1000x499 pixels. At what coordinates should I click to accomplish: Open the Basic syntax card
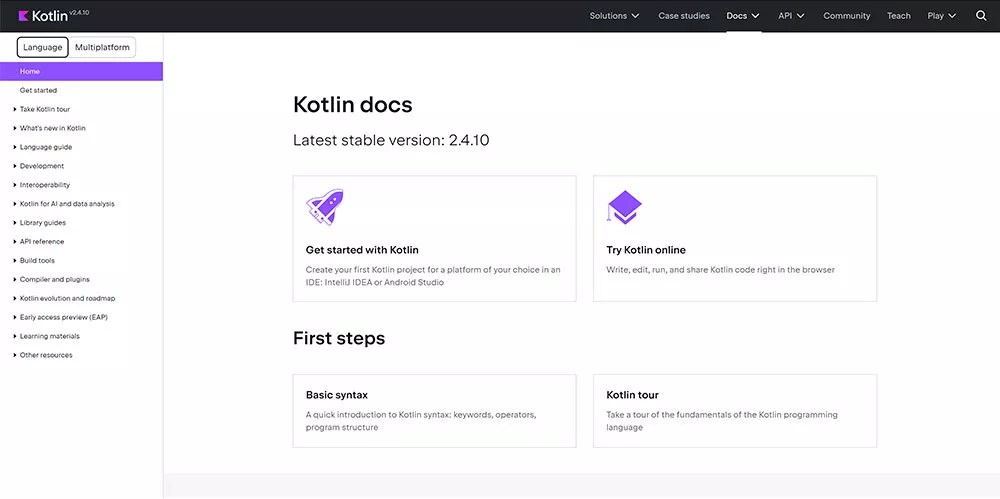click(434, 411)
